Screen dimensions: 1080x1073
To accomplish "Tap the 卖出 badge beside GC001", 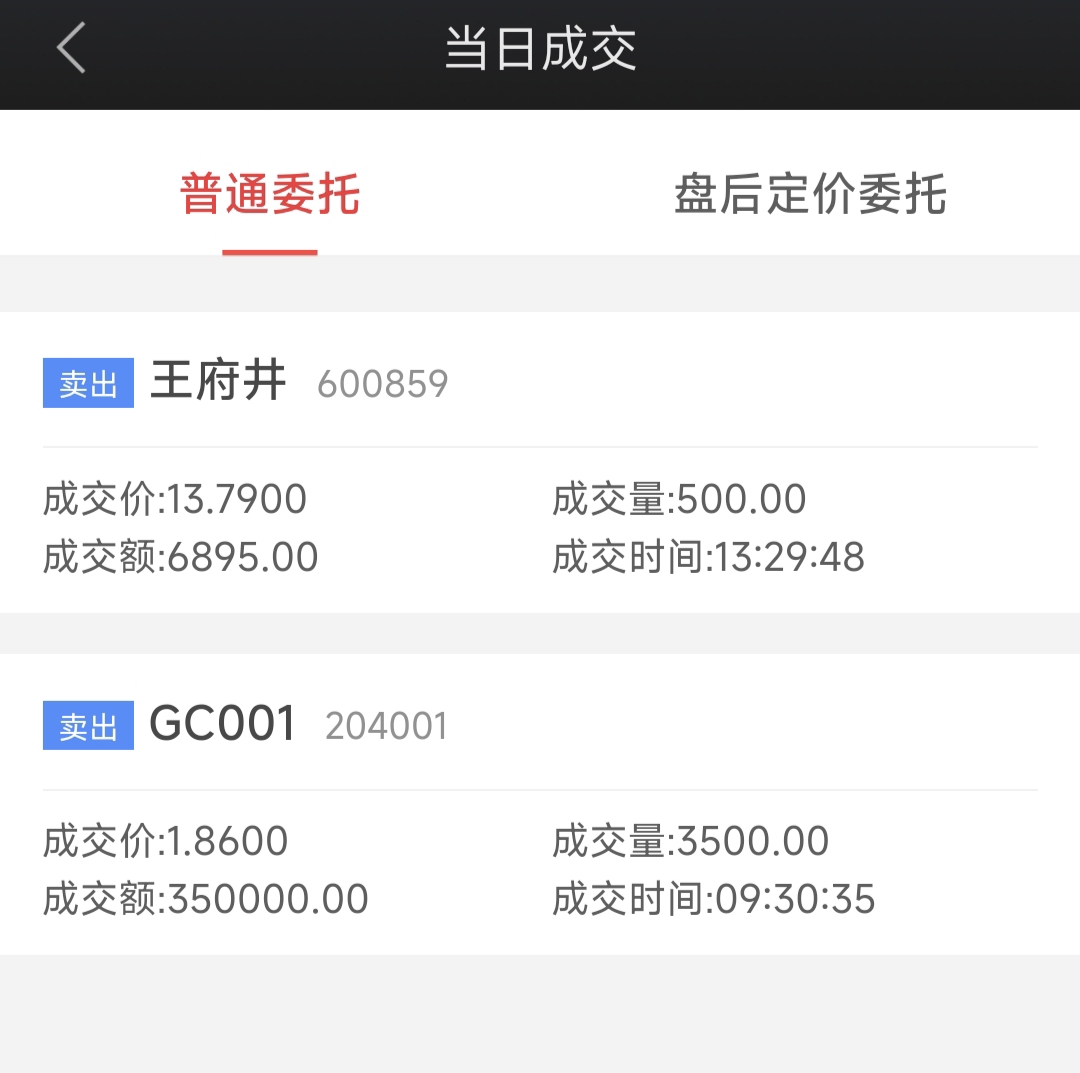I will point(88,725).
